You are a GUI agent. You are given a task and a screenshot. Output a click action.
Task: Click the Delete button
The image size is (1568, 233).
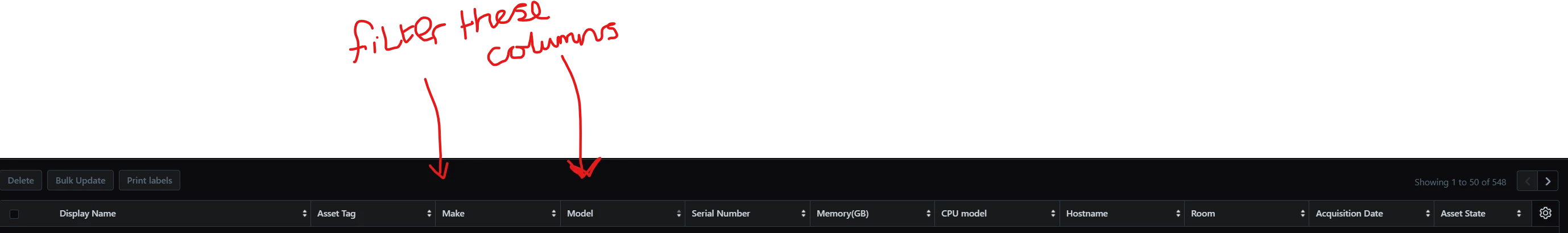(20, 180)
